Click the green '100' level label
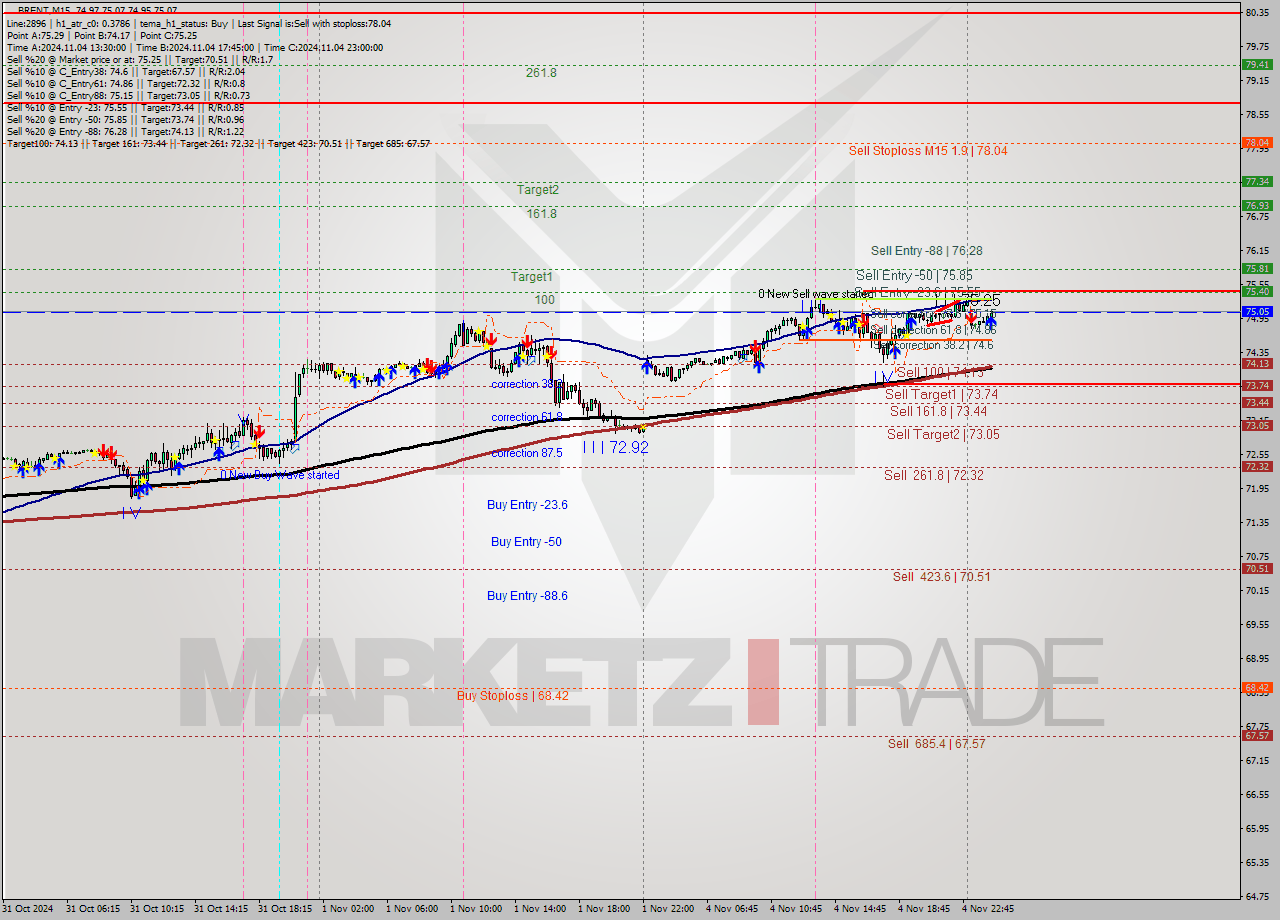This screenshot has height=920, width=1280. coord(545,299)
